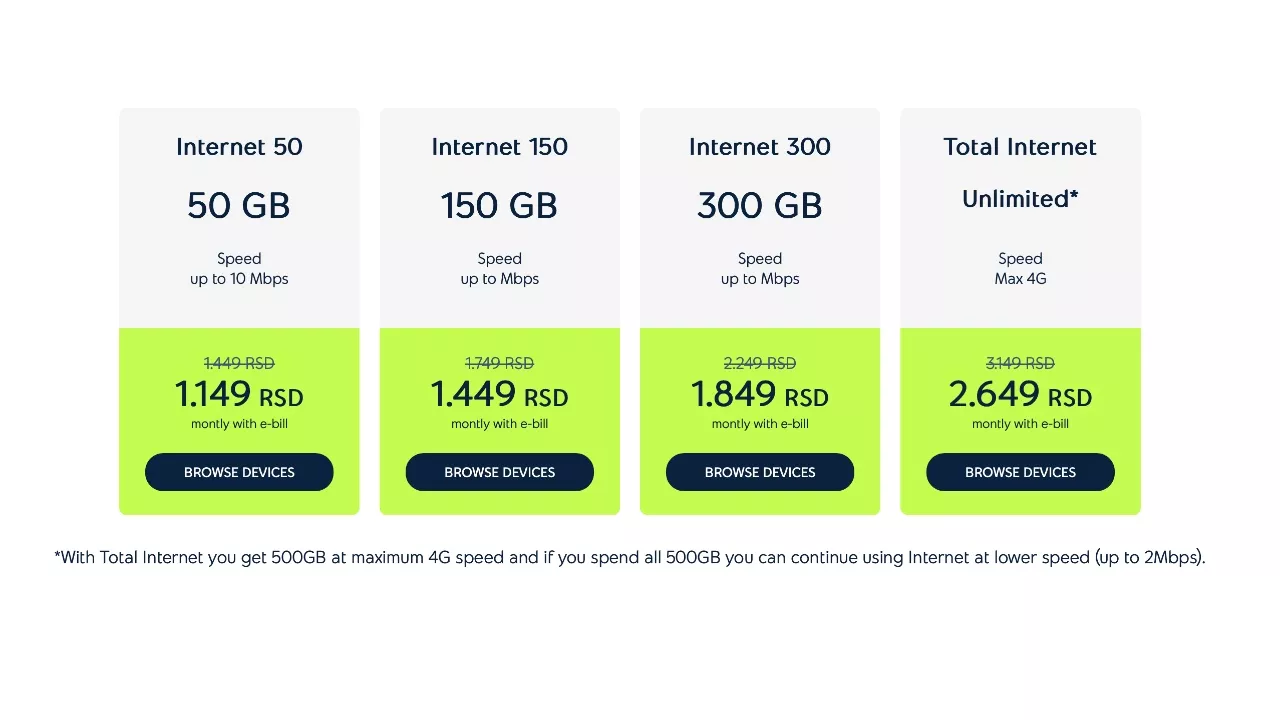Click the 50 GB data amount
1280x720 pixels.
click(x=239, y=206)
